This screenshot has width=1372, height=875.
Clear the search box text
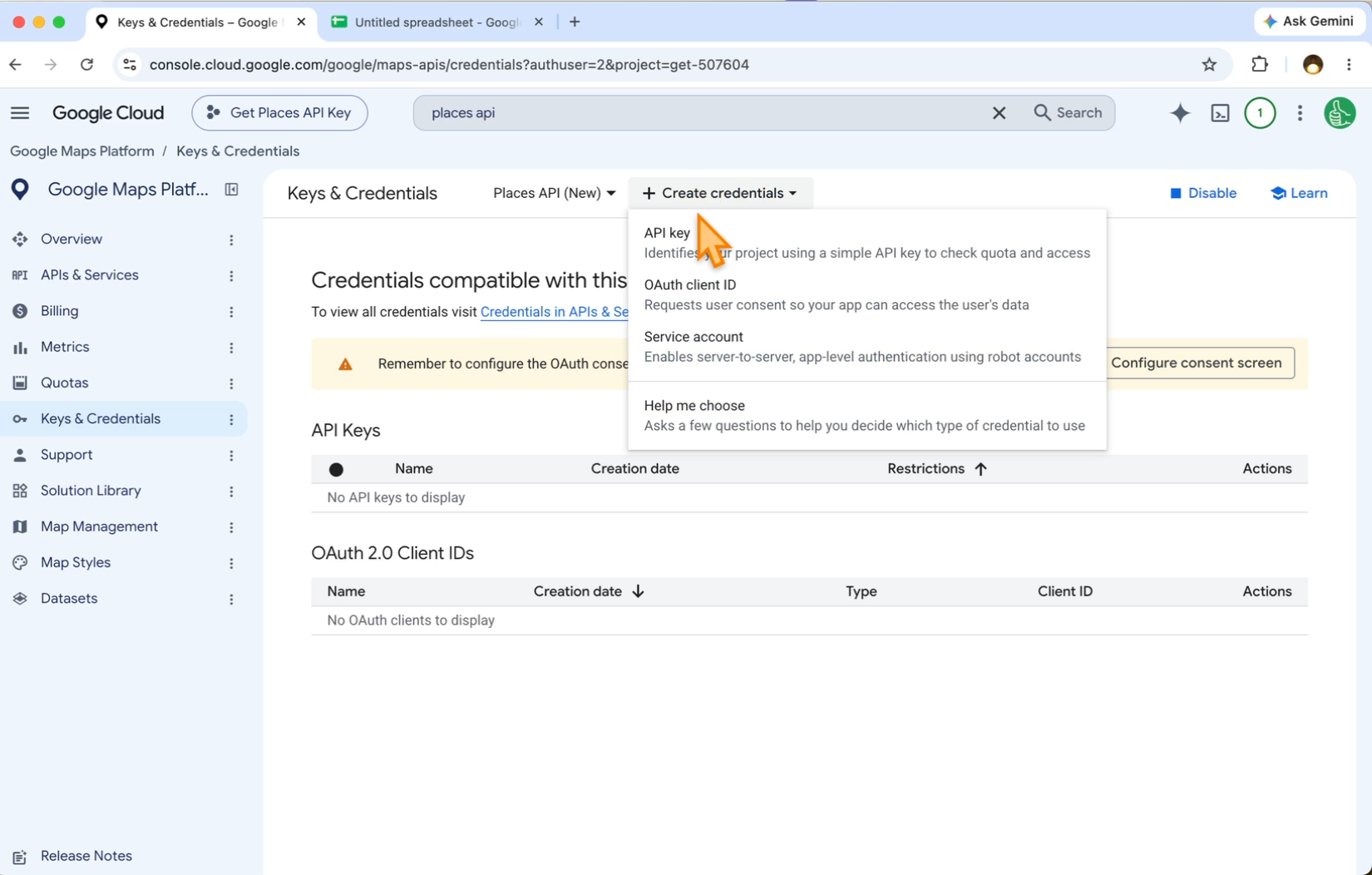click(x=999, y=113)
